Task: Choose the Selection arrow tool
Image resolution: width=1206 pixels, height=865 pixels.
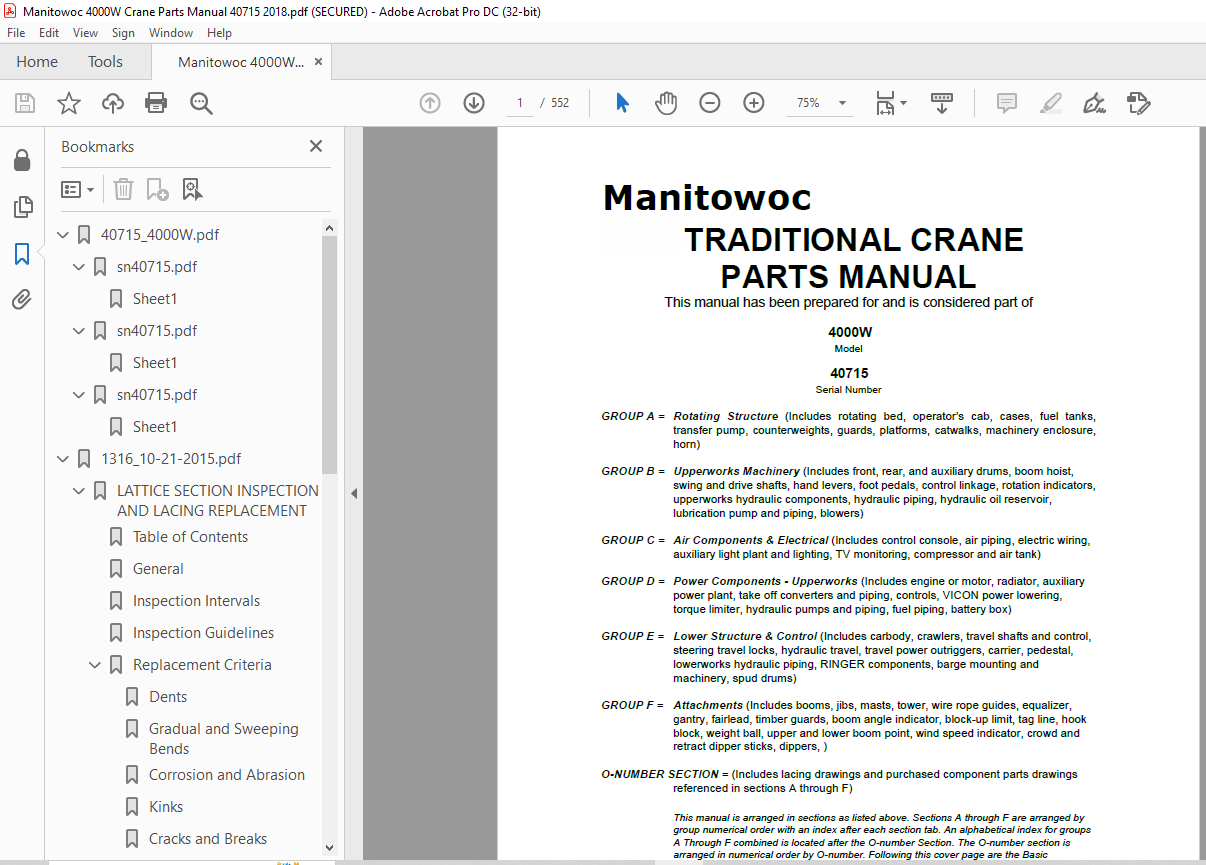Action: point(622,103)
